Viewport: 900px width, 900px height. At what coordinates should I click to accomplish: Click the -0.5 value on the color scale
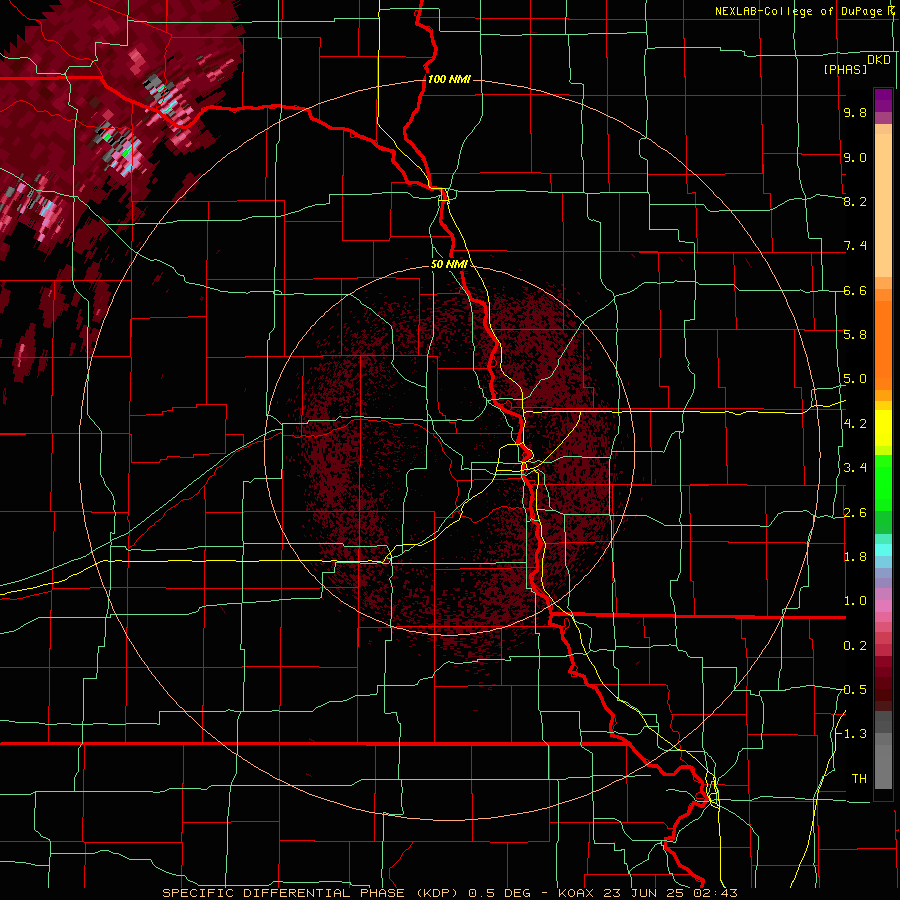[852, 690]
